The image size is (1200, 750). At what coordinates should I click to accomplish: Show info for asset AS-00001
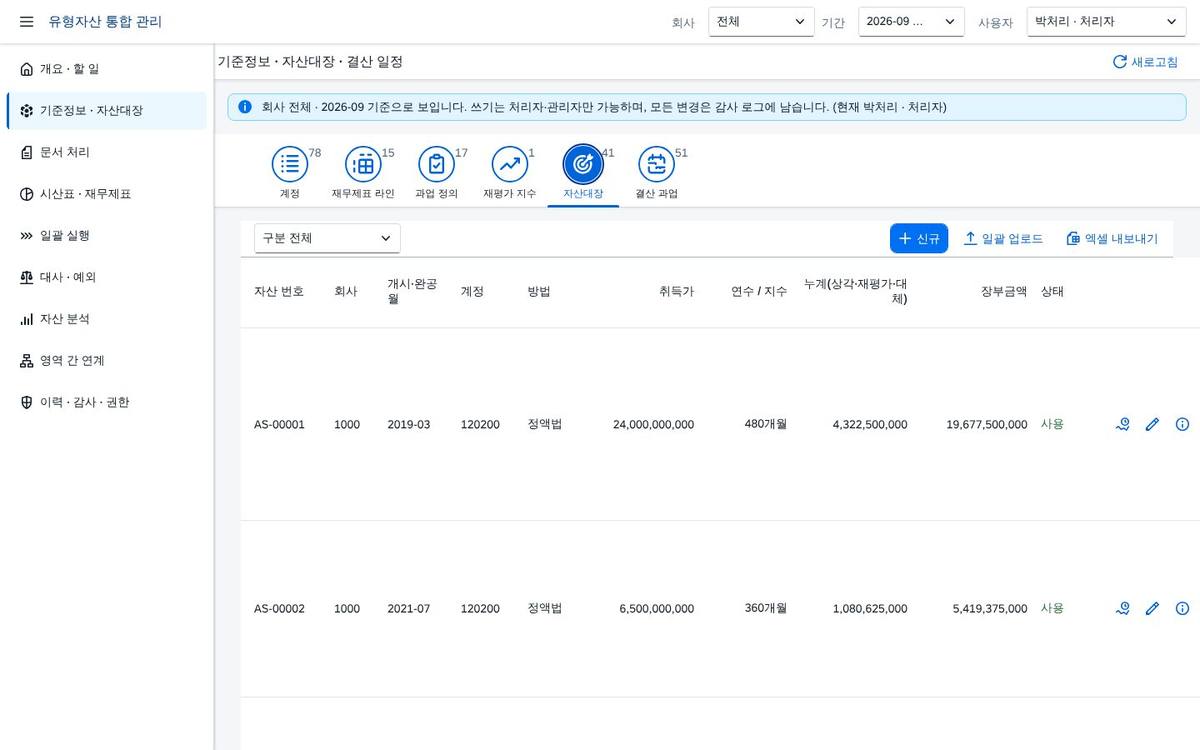(x=1182, y=425)
